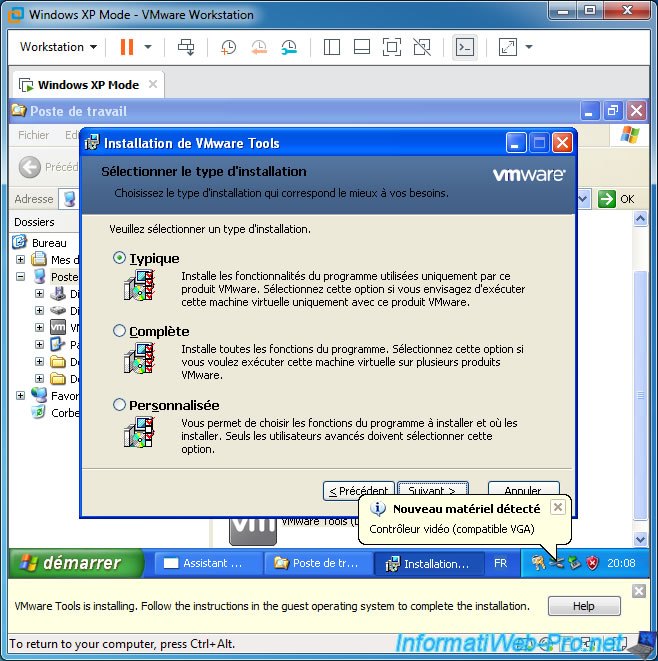Close the Nouveau matériel détecté balloon
658x661 pixels.
click(557, 507)
